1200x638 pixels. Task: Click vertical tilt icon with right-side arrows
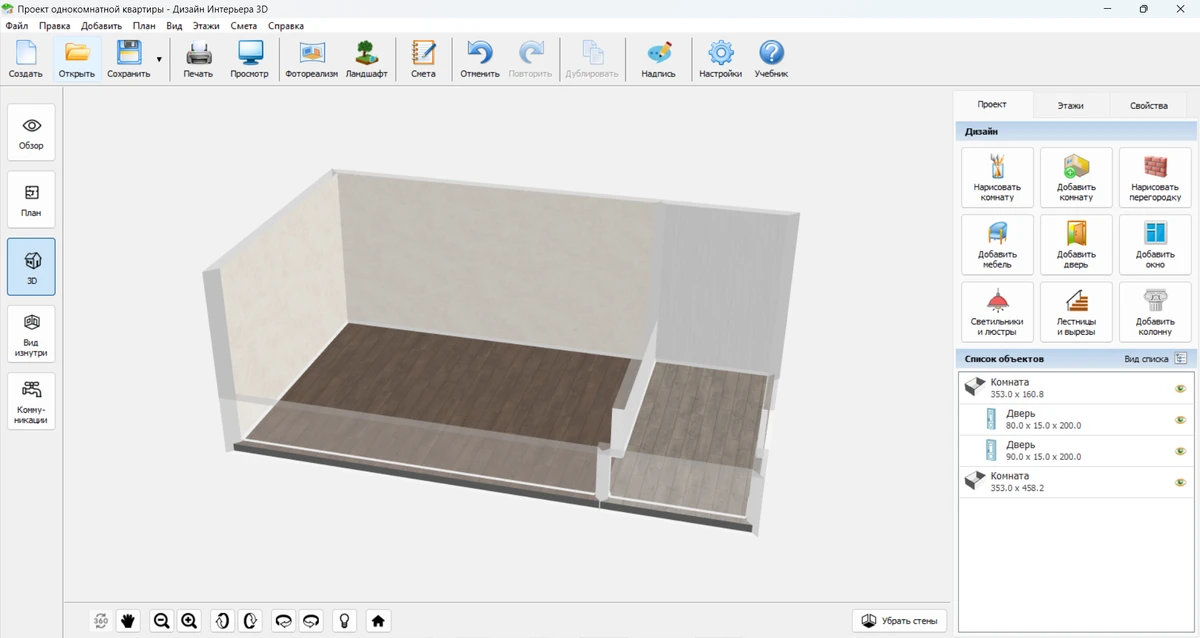click(250, 621)
